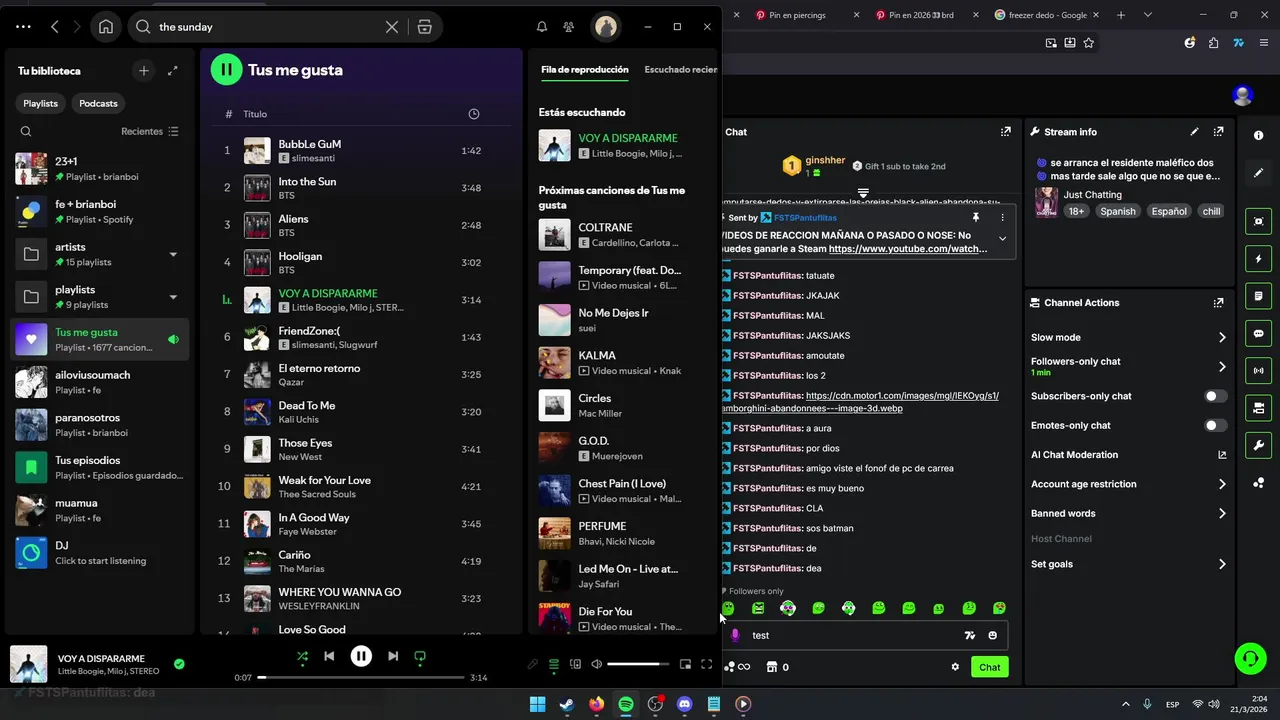1280x720 pixels.
Task: Open Spotify friends activity icon
Action: (x=569, y=27)
